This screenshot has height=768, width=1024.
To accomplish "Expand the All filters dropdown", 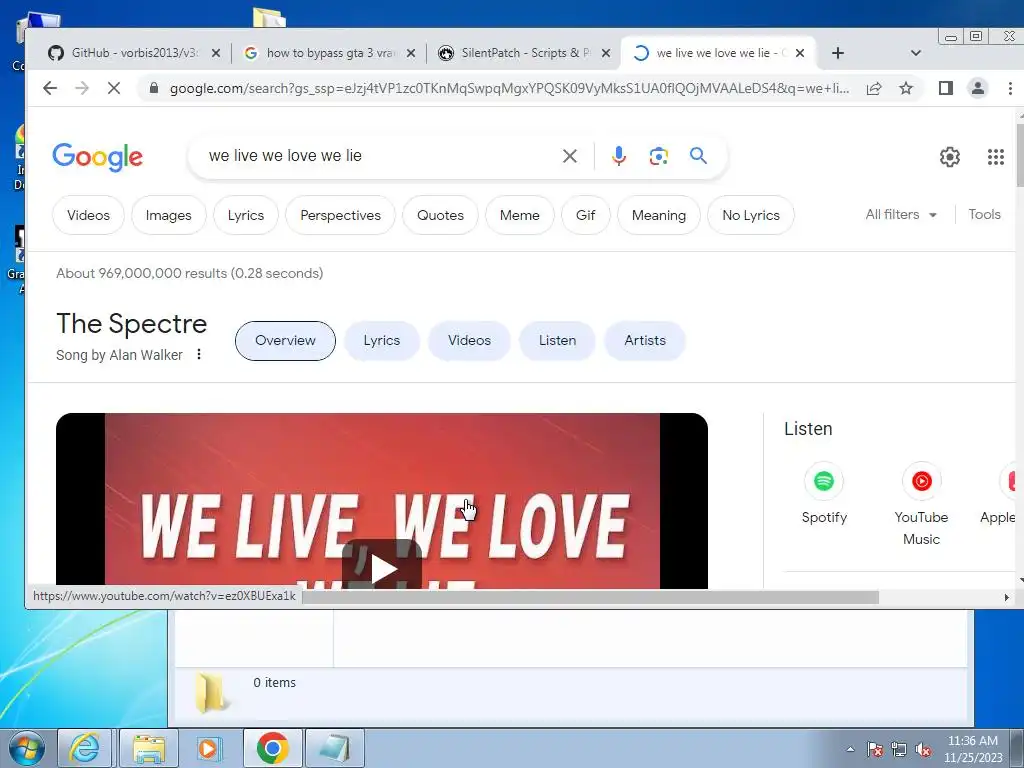I will [x=901, y=214].
